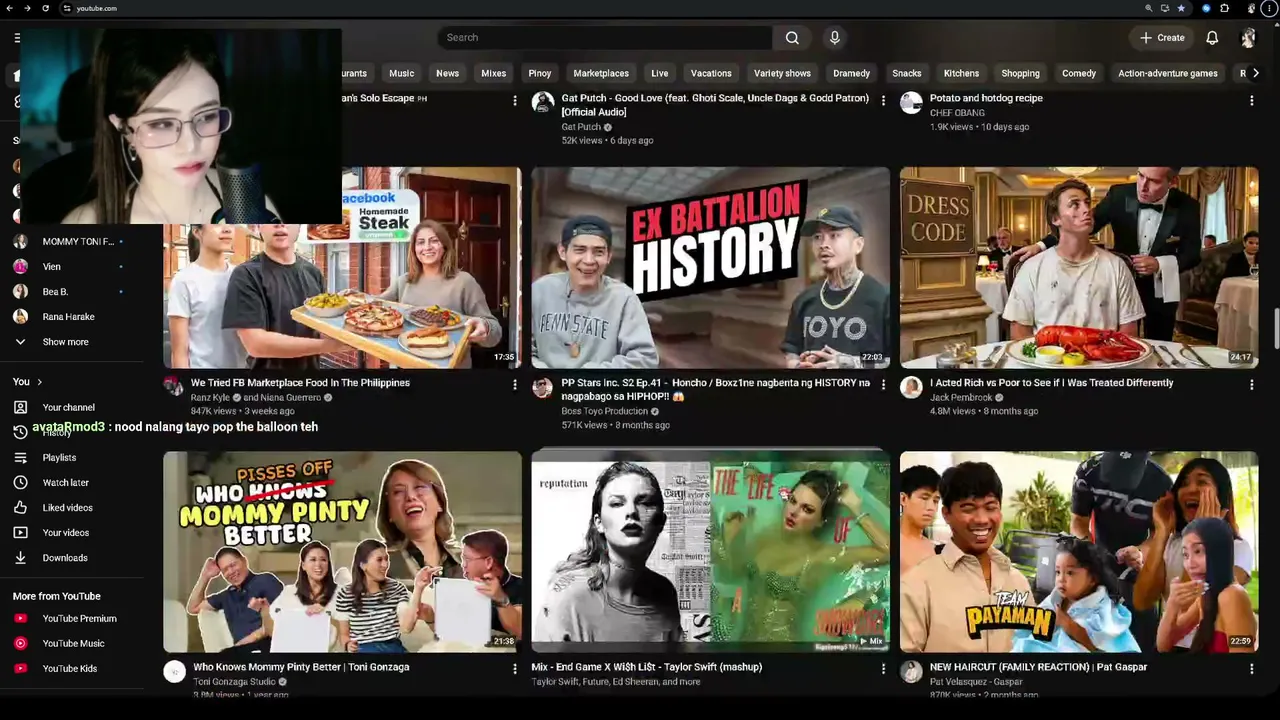Click CHEF OBANG channel avatar
This screenshot has width=1280, height=720.
click(911, 103)
